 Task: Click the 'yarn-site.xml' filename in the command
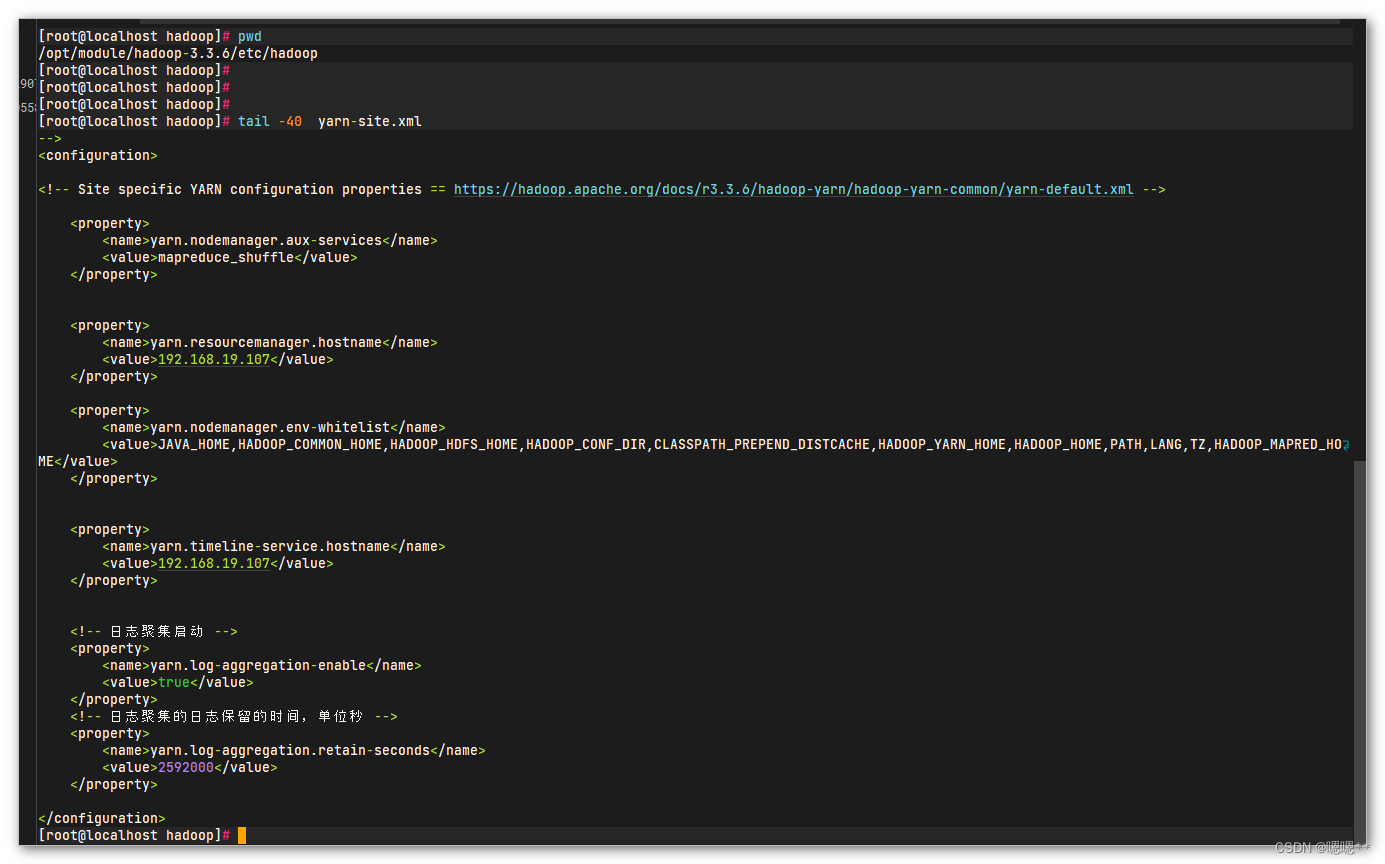pos(370,121)
